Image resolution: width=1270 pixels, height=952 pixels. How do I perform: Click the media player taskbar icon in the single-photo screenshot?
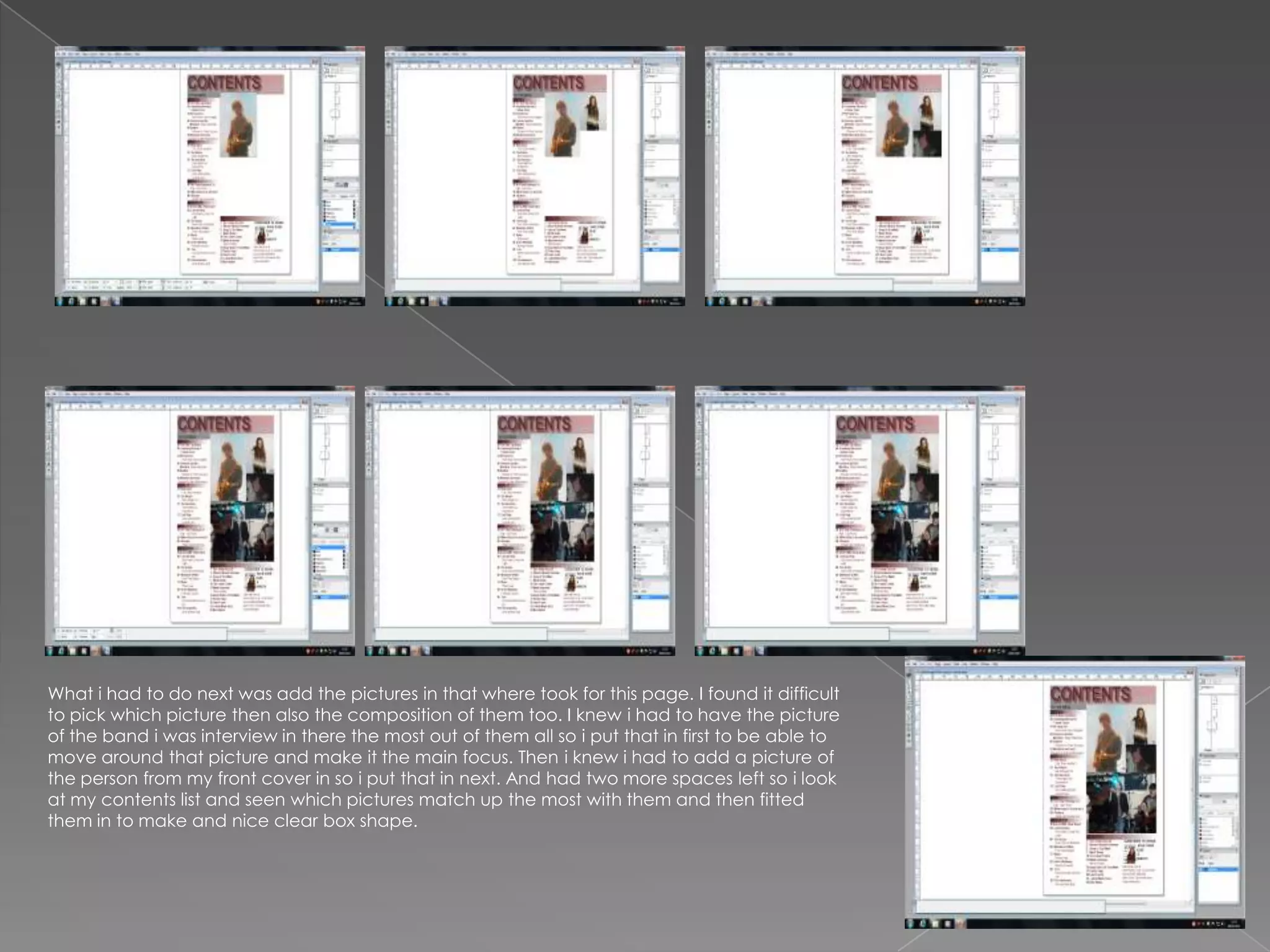94,302
